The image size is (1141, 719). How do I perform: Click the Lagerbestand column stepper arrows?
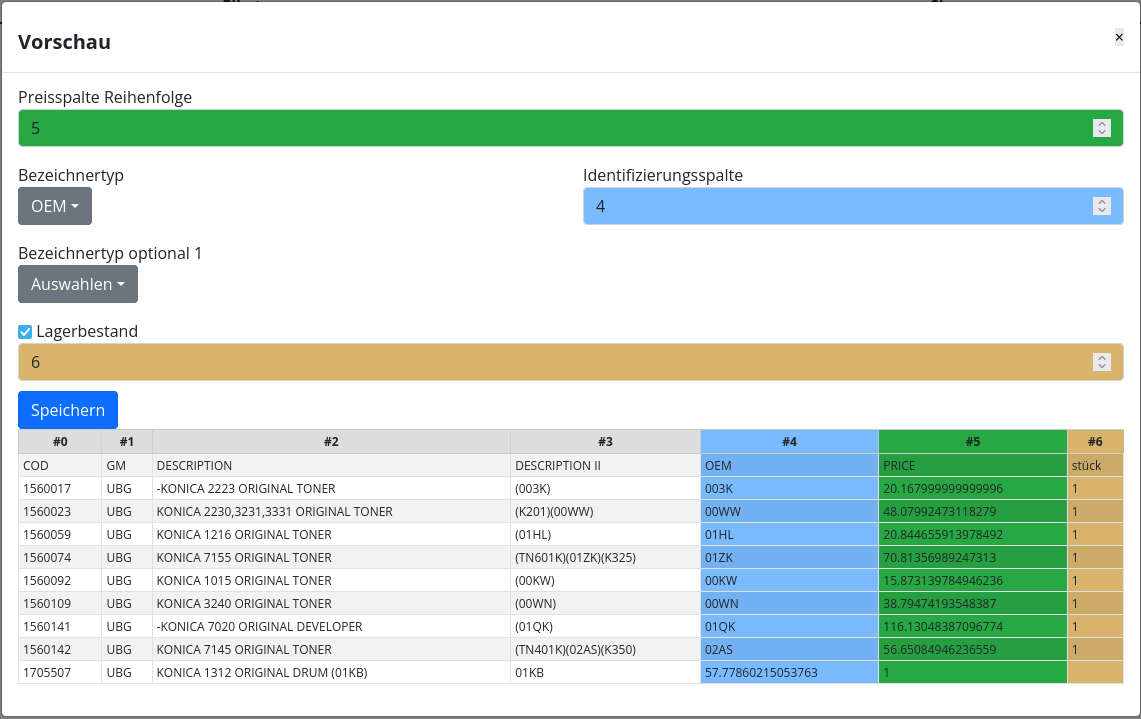(x=1102, y=362)
